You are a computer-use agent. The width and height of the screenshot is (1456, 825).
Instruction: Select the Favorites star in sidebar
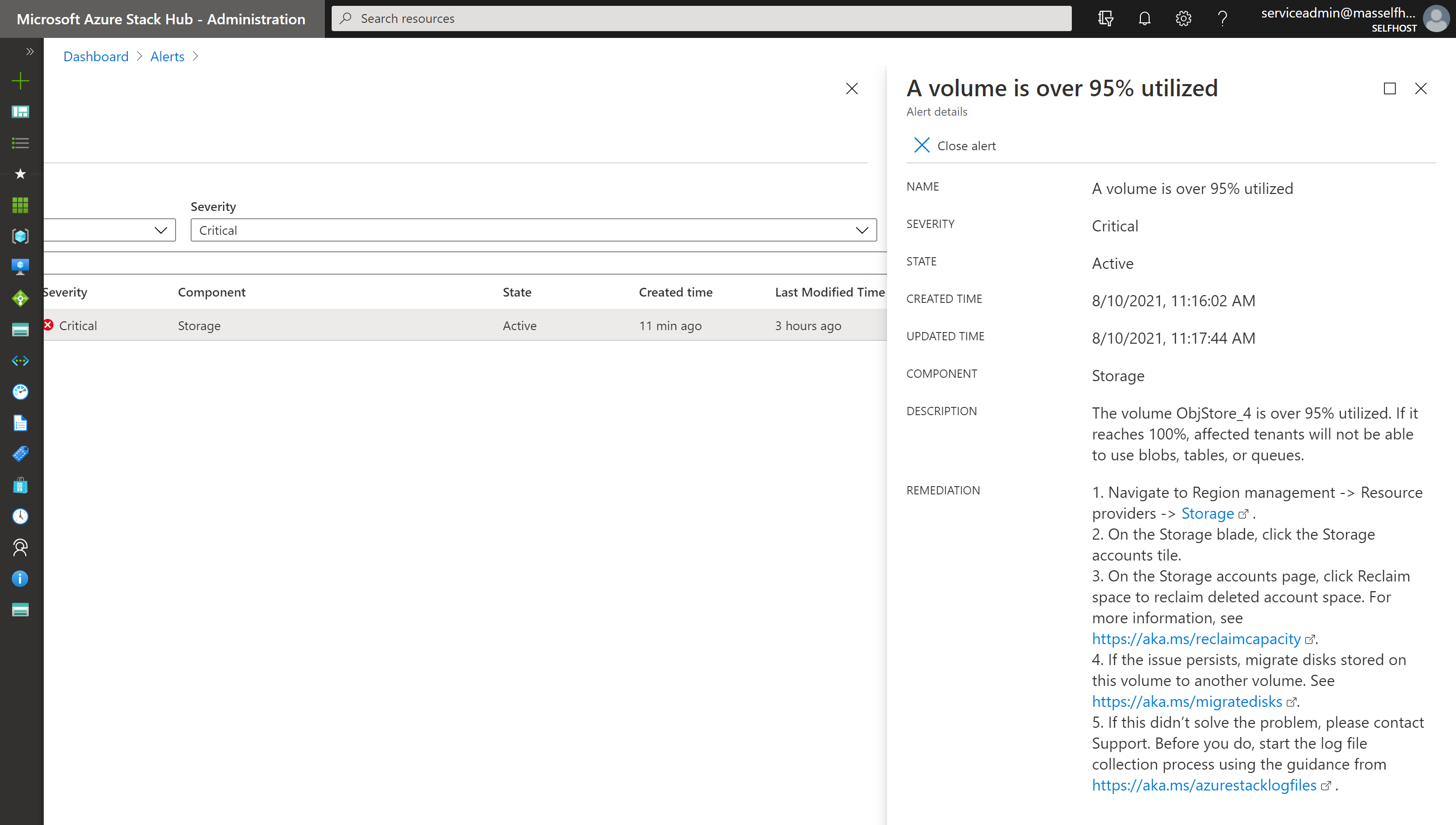point(20,174)
